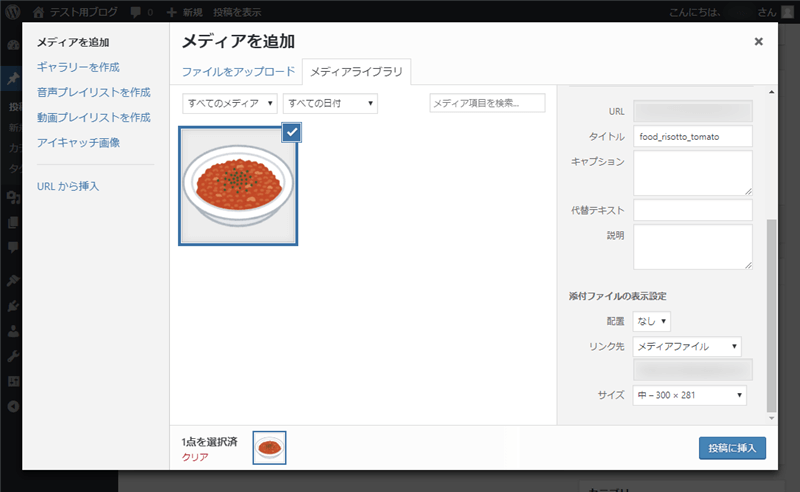Open the リンク先 メディアファイル dropdown

click(x=688, y=346)
